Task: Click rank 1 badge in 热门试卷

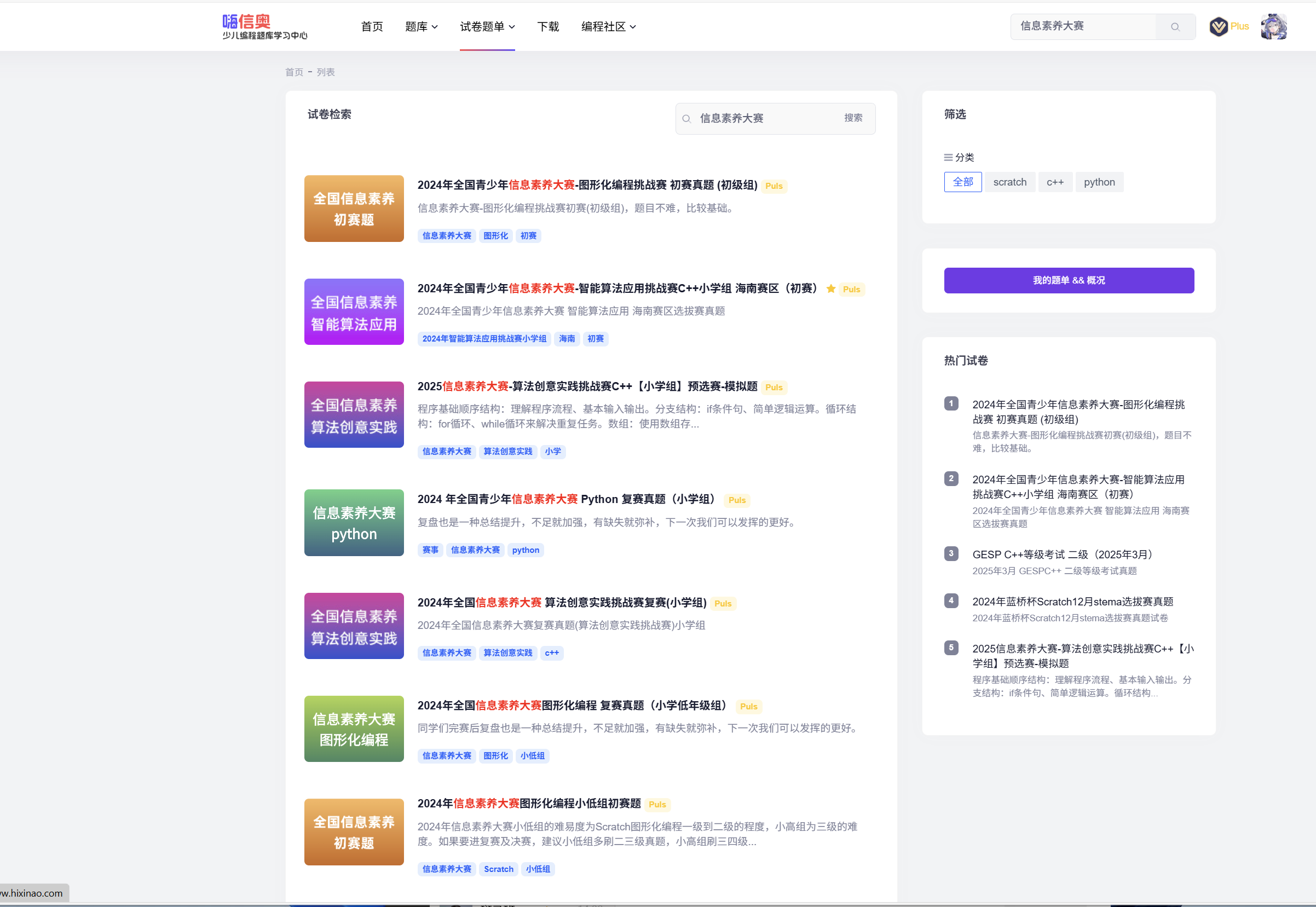Action: [x=951, y=403]
